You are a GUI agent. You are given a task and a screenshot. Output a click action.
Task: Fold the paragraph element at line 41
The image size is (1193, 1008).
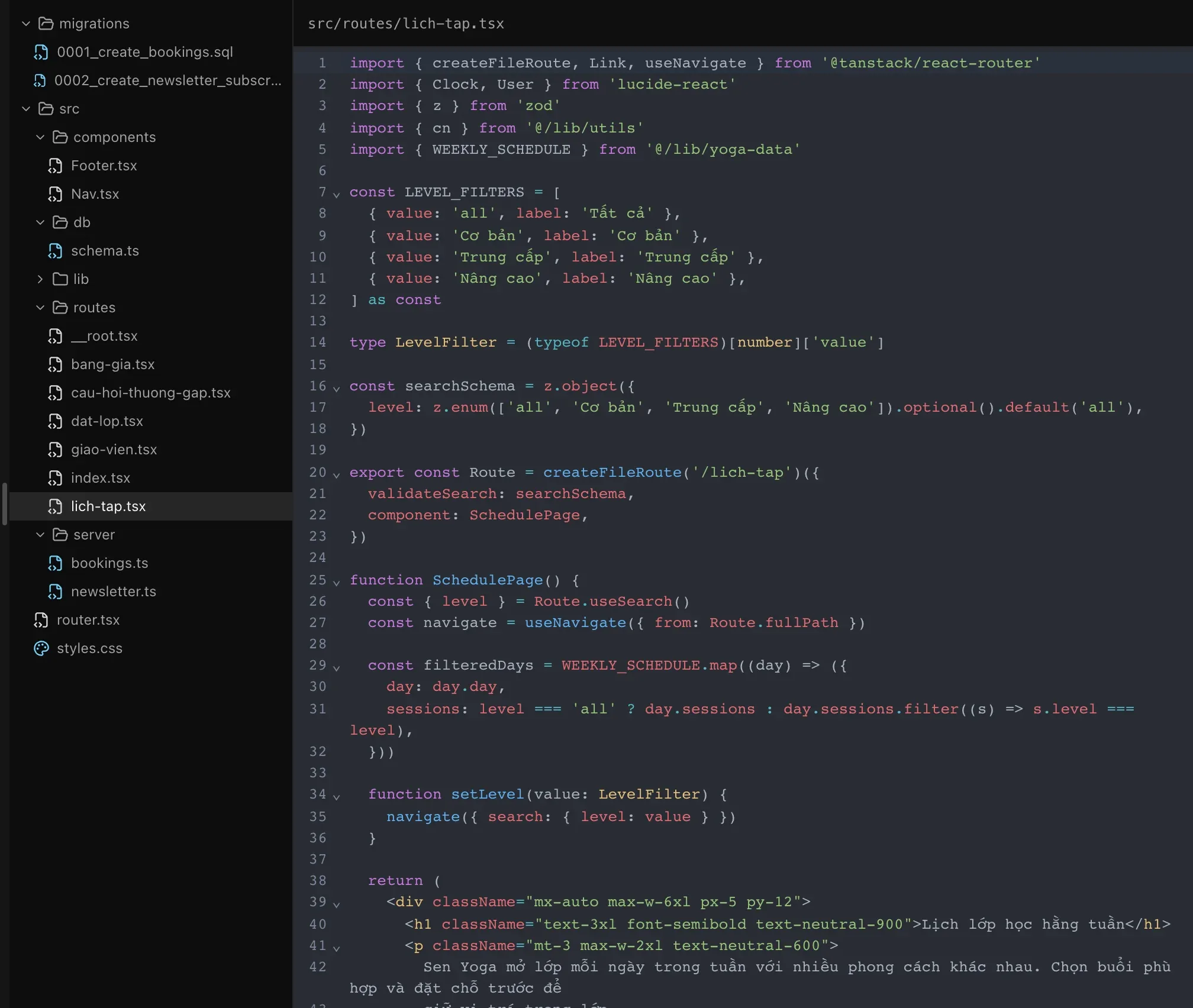pyautogui.click(x=336, y=948)
